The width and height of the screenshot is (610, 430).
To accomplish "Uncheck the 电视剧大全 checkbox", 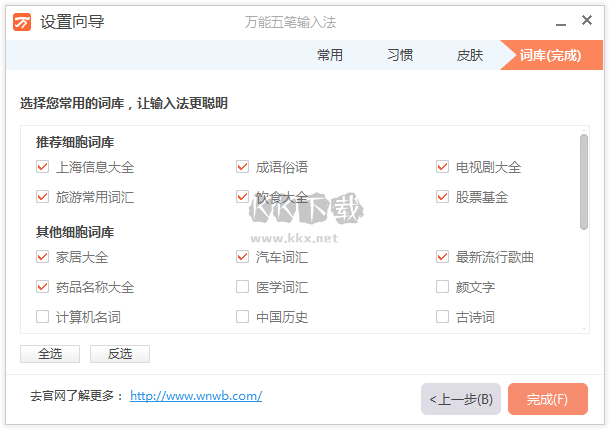I will pyautogui.click(x=442, y=167).
